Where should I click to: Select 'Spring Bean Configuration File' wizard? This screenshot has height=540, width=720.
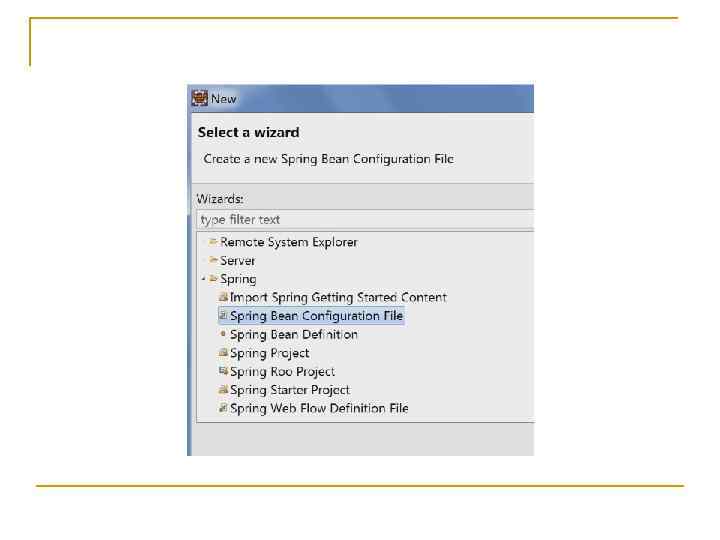(316, 316)
